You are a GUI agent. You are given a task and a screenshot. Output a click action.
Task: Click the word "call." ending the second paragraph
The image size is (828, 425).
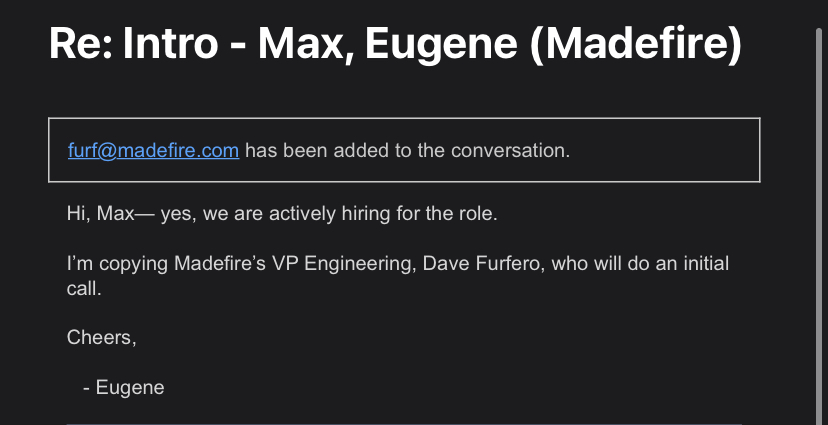pos(83,288)
